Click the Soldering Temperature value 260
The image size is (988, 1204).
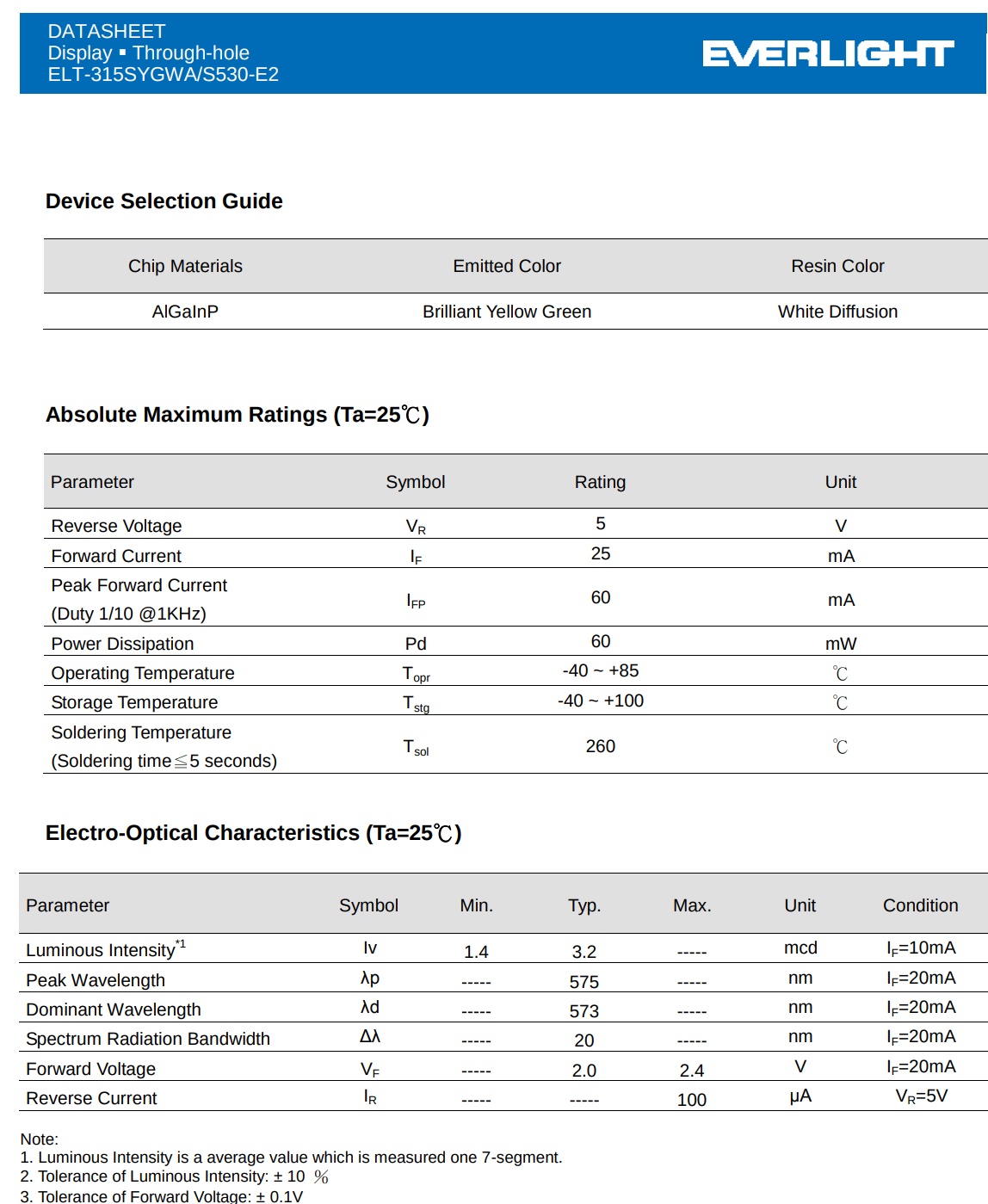click(601, 746)
